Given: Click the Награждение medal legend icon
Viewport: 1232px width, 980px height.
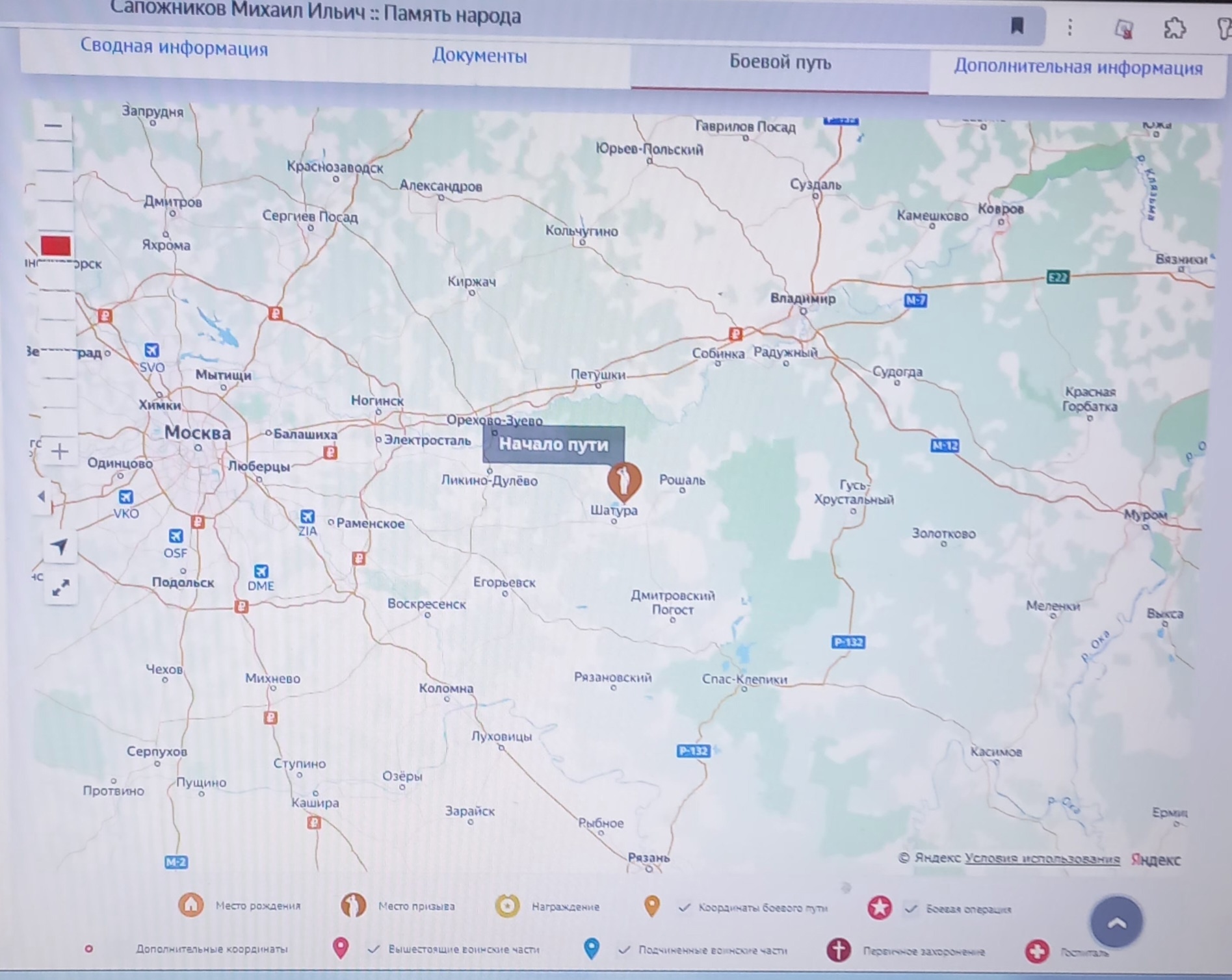Looking at the screenshot, I should (507, 906).
